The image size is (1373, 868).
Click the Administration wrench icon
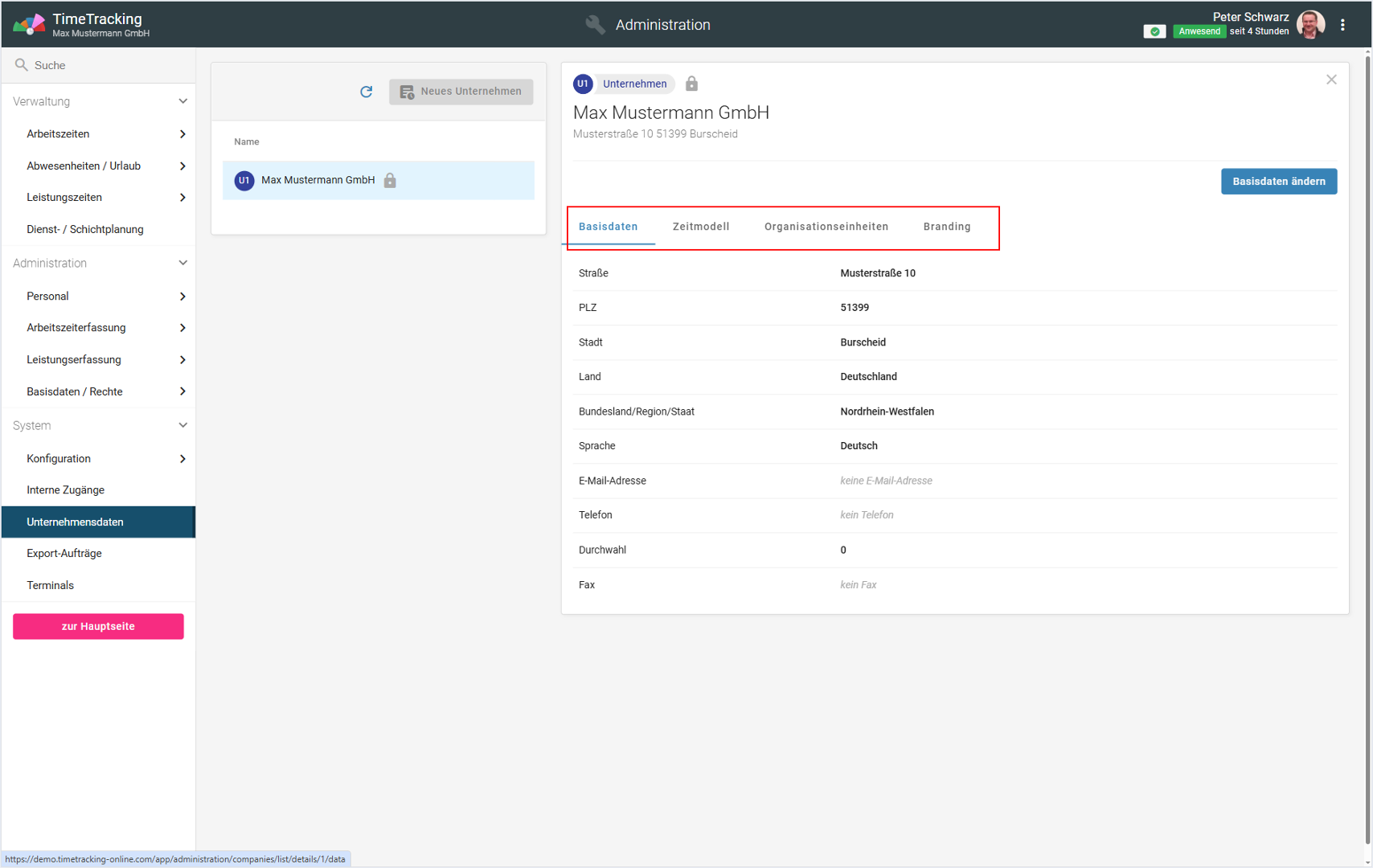(x=595, y=25)
